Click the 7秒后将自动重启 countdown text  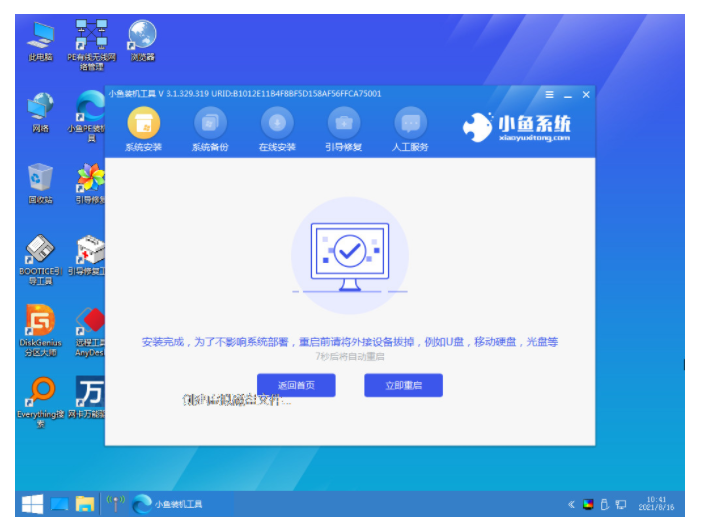click(349, 357)
